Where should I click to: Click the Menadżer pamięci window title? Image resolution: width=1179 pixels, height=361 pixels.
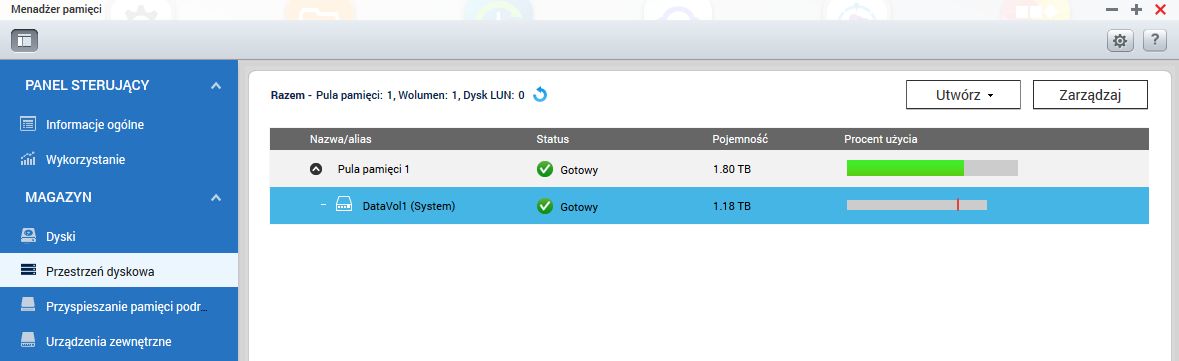(56, 9)
